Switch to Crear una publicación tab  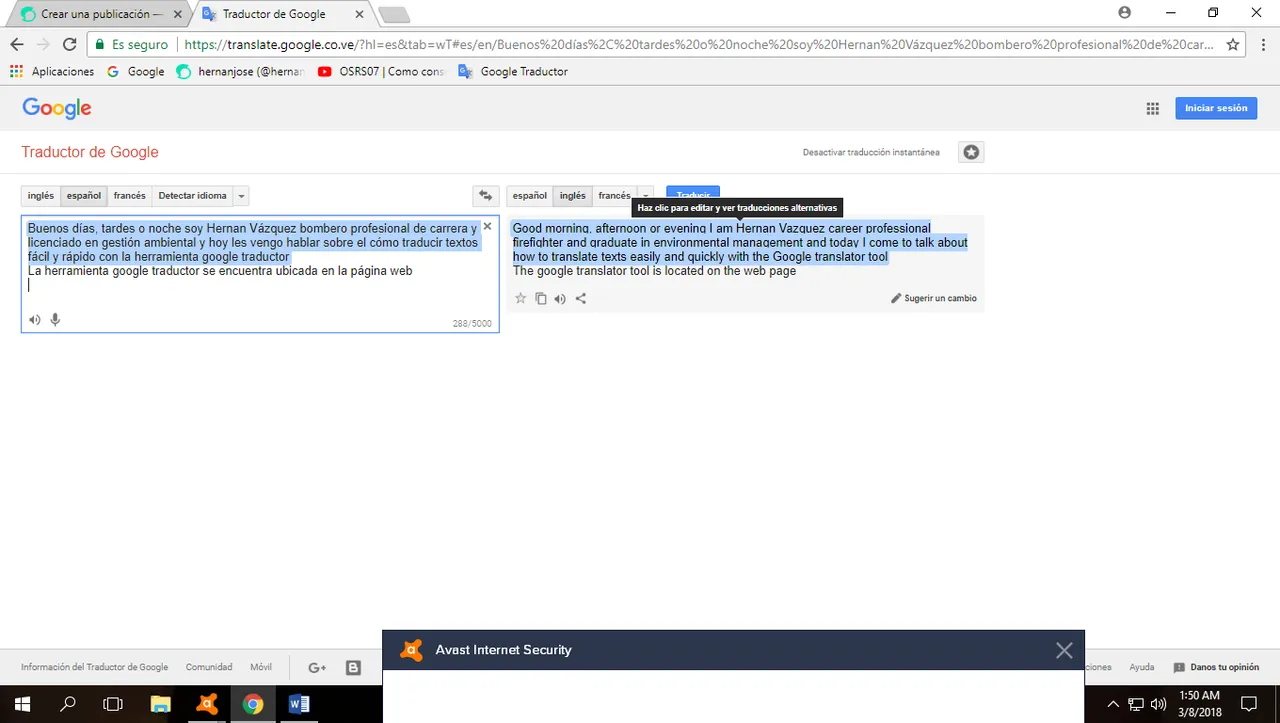click(x=101, y=14)
